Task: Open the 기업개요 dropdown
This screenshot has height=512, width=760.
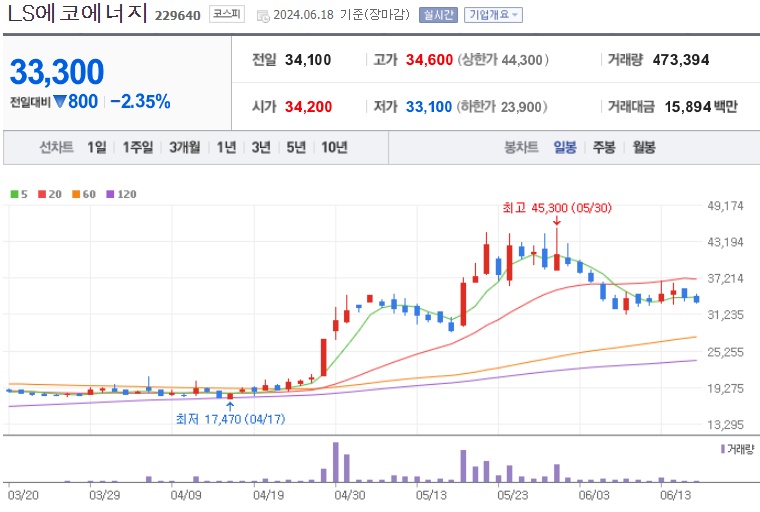Action: point(493,15)
